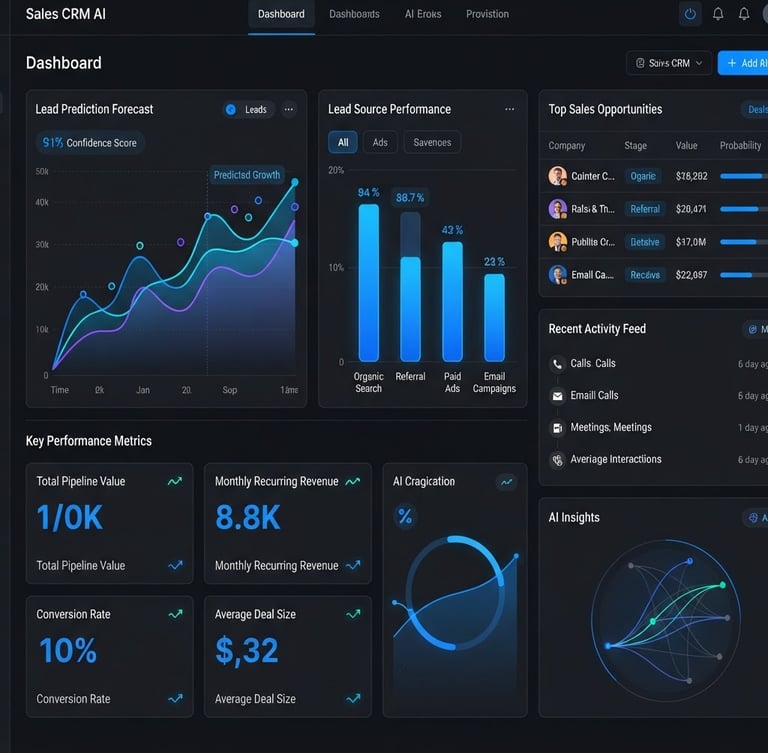Switch to the Dashboard tab
The height and width of the screenshot is (753, 768).
click(x=281, y=15)
